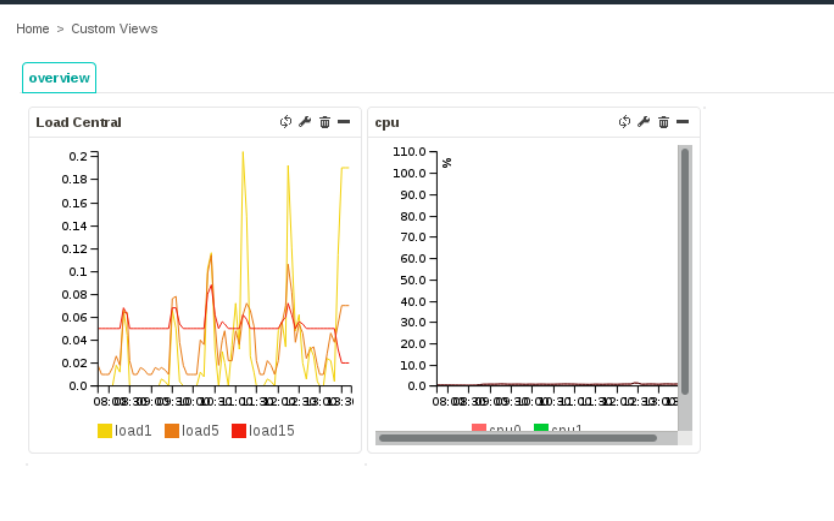Image resolution: width=834 pixels, height=521 pixels.
Task: Open Load Central widget settings wrench
Action: point(305,122)
